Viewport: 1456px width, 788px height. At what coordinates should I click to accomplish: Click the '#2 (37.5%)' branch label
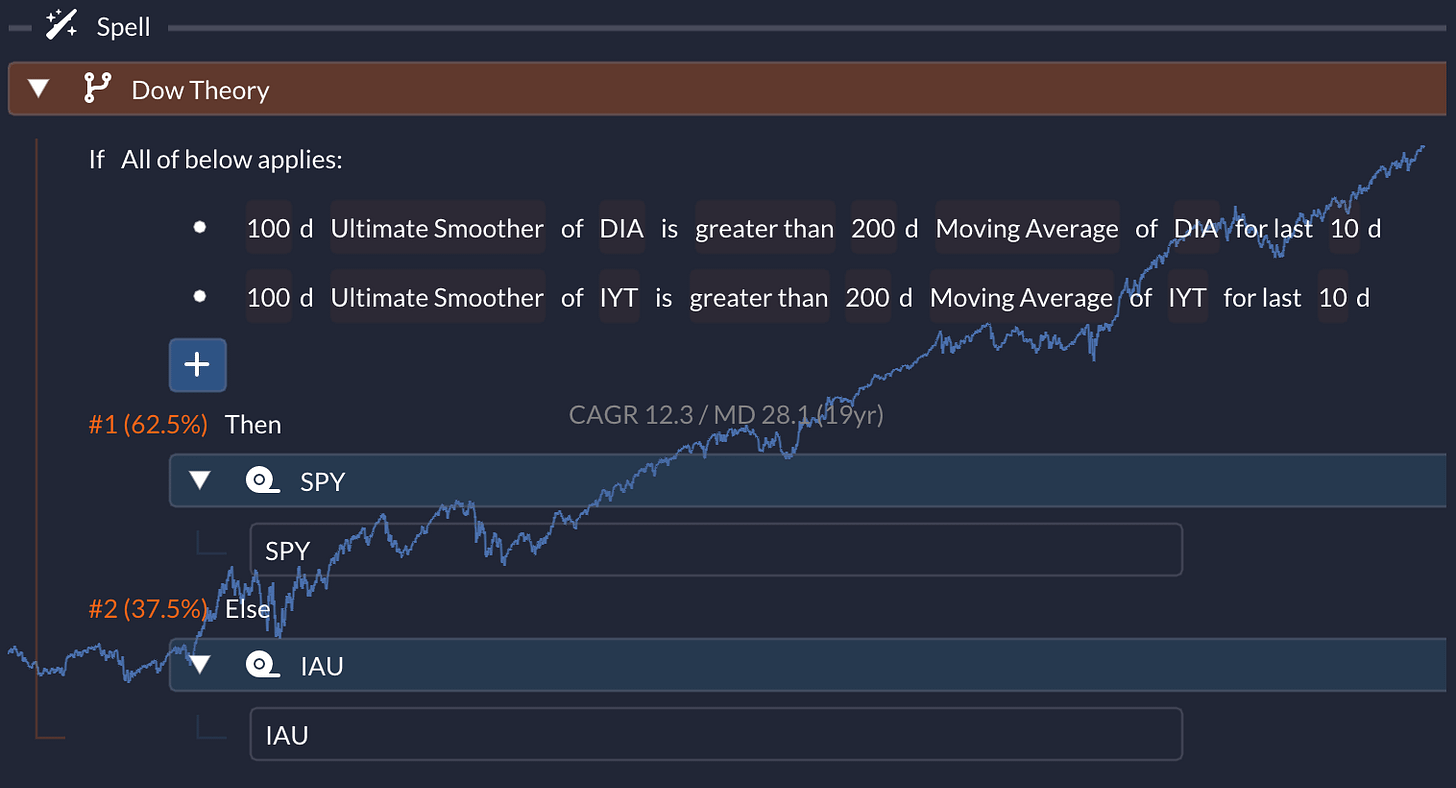pos(148,608)
